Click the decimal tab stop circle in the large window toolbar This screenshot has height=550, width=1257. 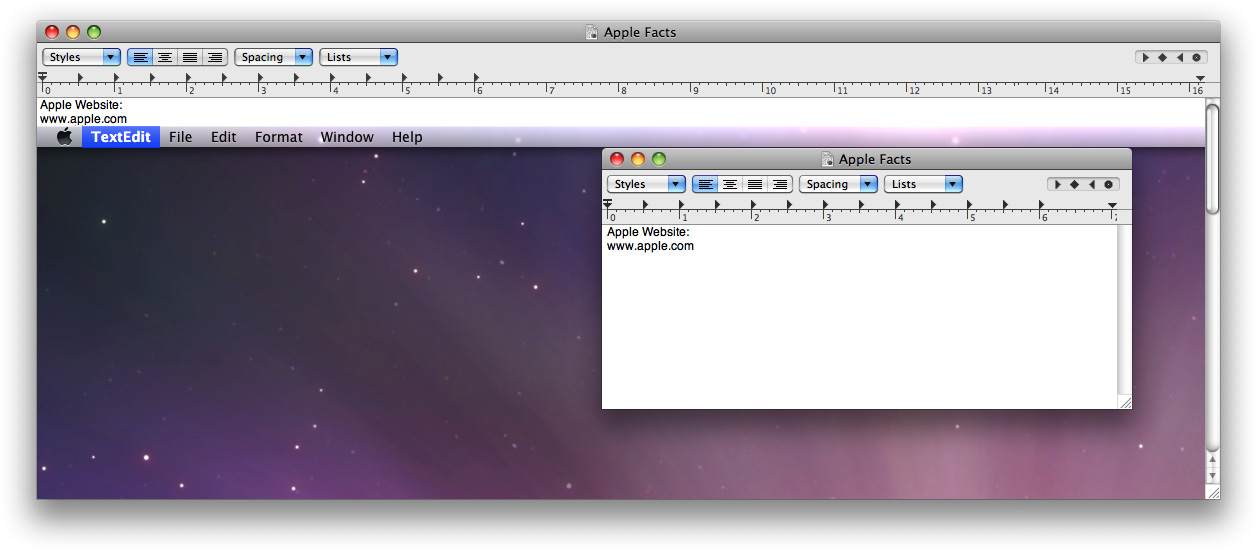[x=1196, y=58]
